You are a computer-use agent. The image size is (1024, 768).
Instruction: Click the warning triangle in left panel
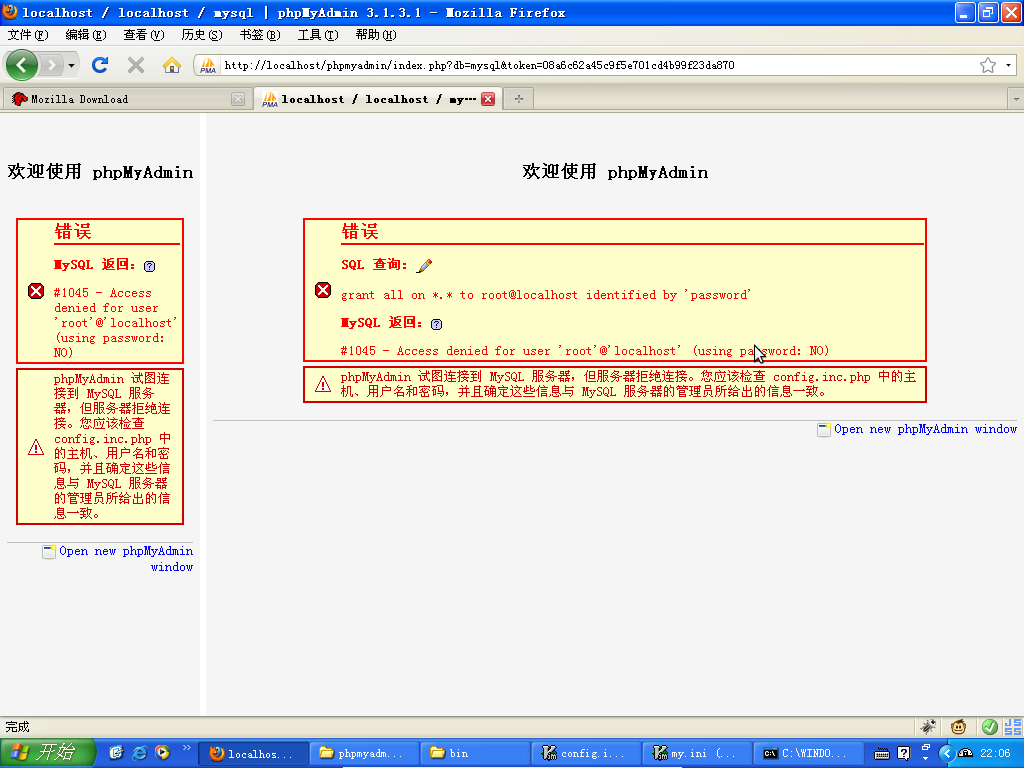coord(36,447)
